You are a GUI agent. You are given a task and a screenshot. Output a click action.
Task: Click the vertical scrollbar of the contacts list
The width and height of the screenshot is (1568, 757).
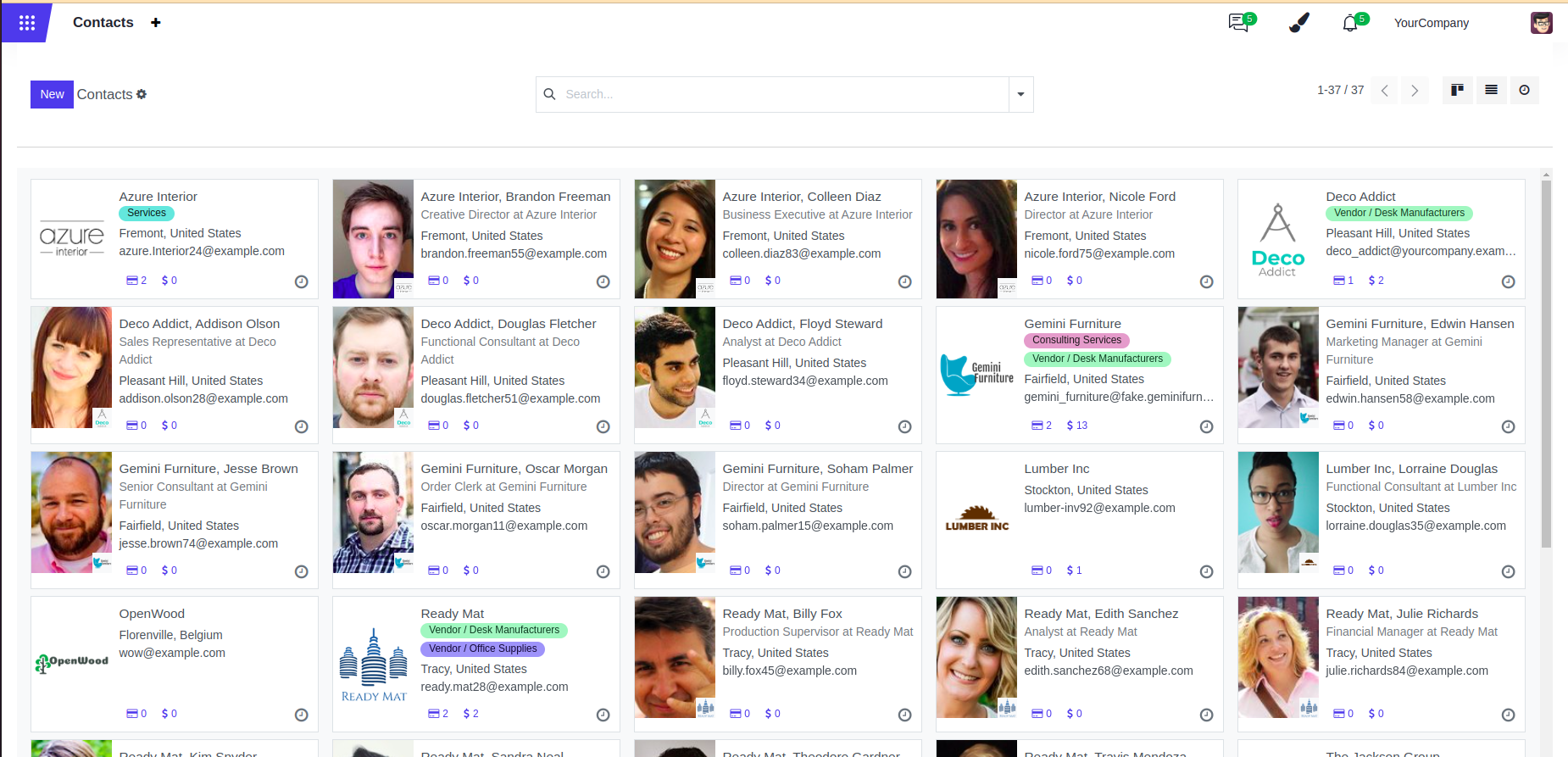click(x=1546, y=365)
